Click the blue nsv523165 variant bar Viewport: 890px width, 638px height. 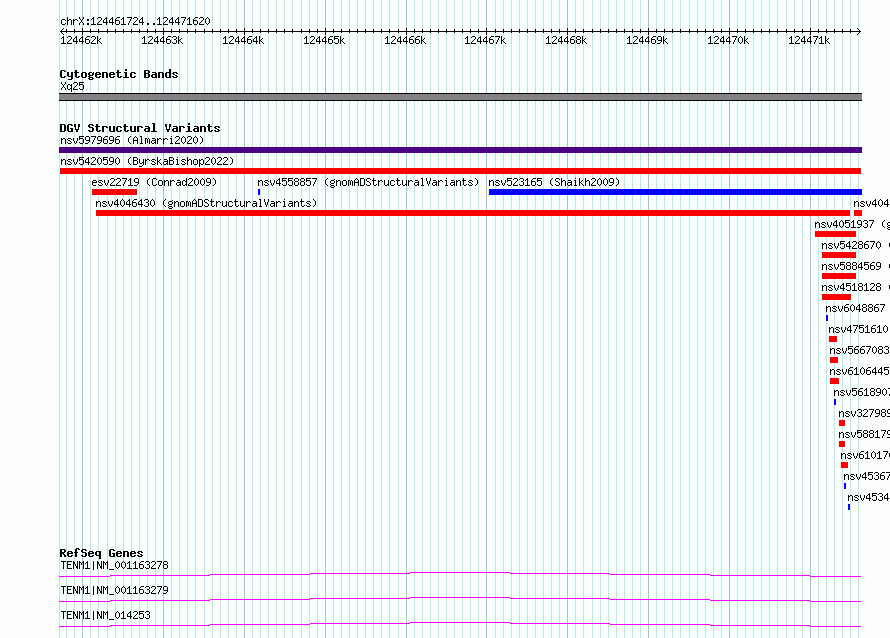coord(675,192)
